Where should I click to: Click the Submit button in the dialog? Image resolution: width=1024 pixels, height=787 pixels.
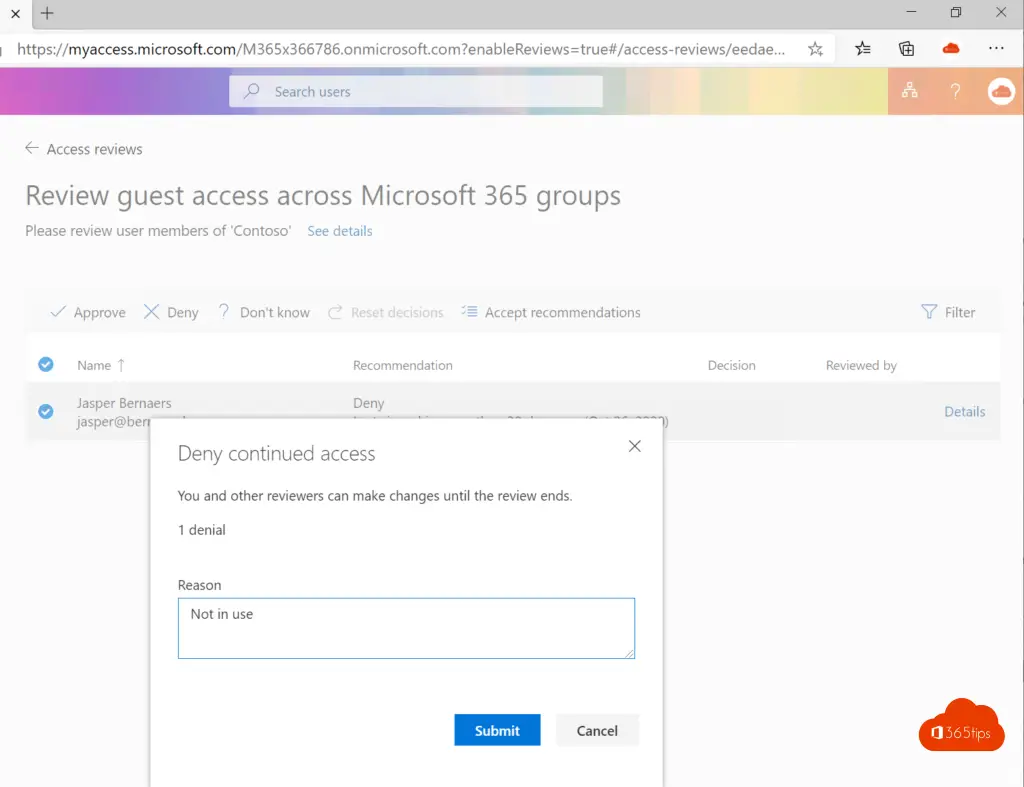point(497,730)
